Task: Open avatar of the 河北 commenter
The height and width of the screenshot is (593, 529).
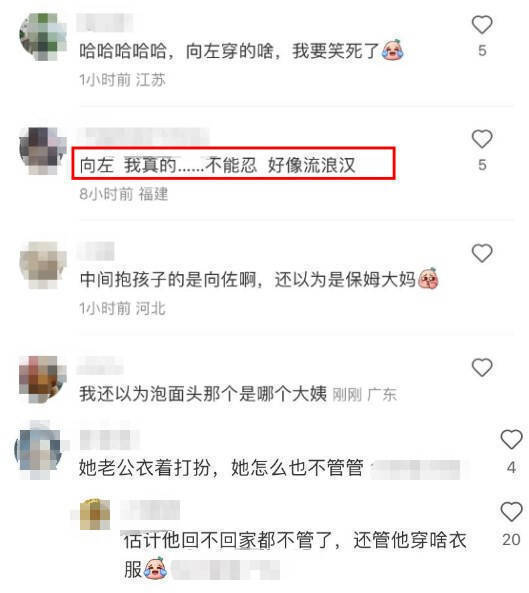Action: coord(42,265)
